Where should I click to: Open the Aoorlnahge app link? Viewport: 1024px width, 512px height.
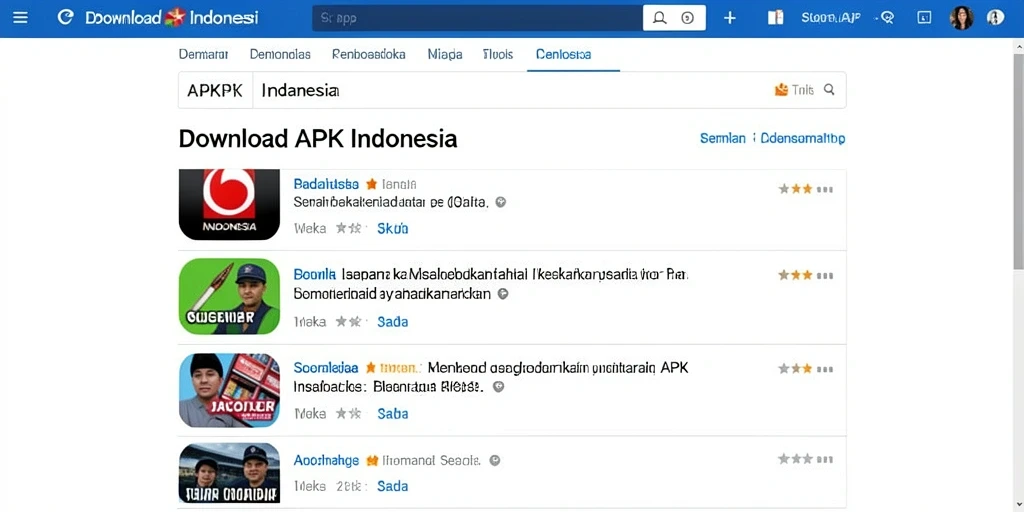coord(326,460)
